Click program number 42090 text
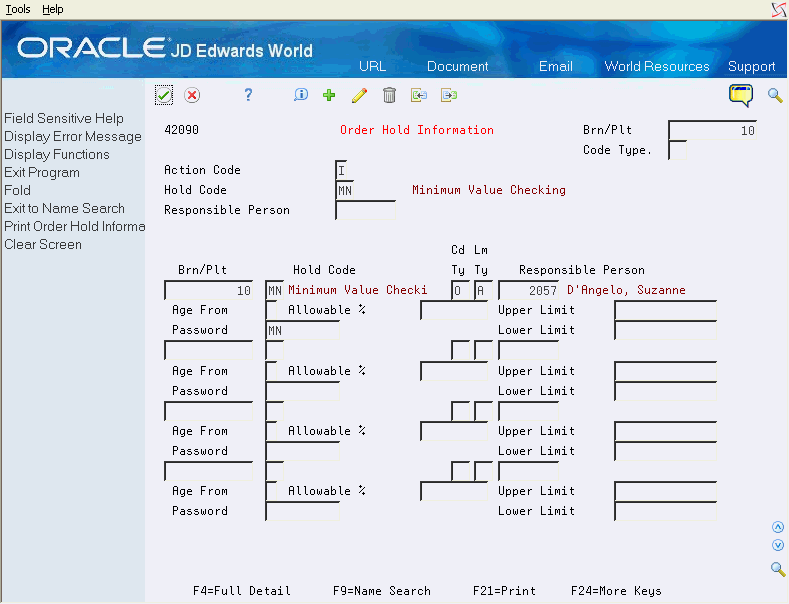789x604 pixels. click(x=181, y=130)
